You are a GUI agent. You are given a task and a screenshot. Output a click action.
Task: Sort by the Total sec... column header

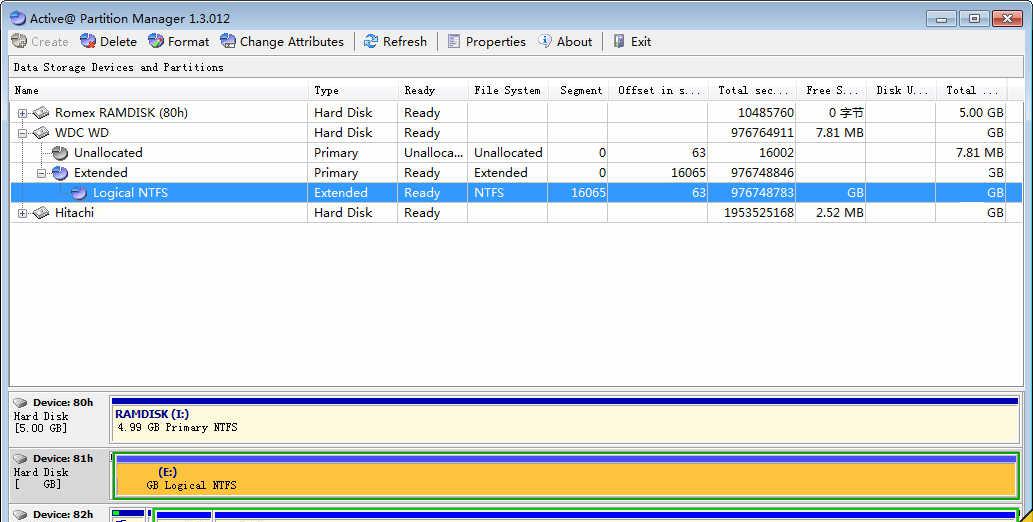tap(752, 90)
